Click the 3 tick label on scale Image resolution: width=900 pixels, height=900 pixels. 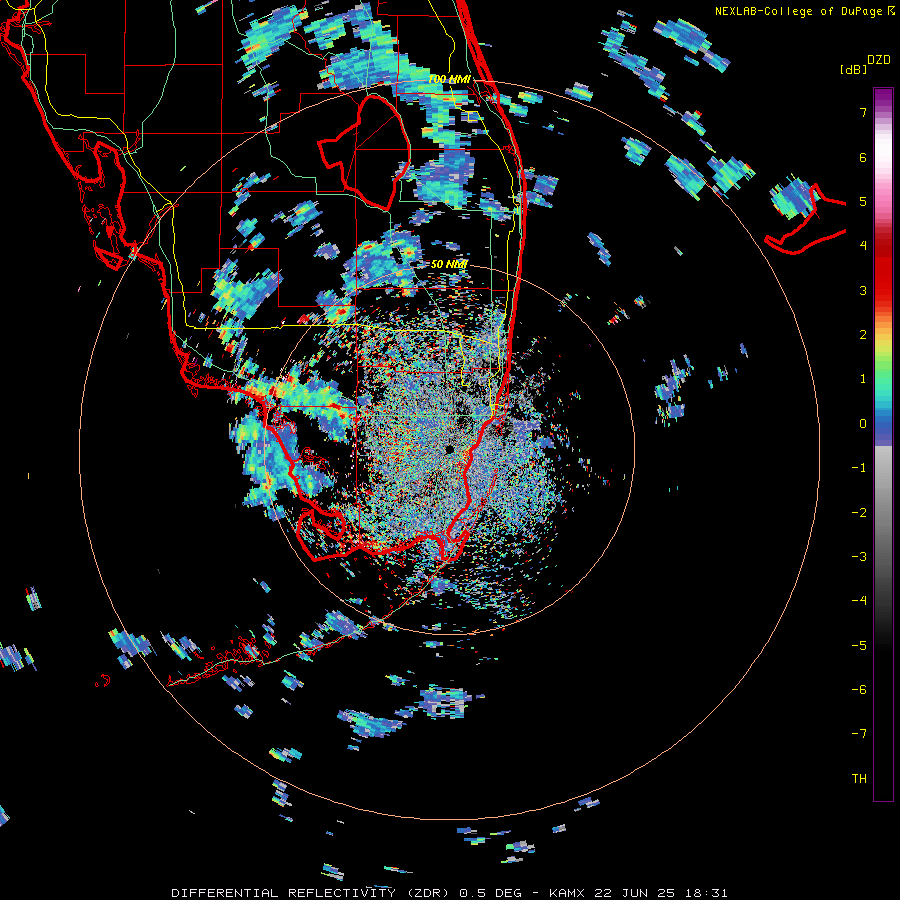click(x=863, y=290)
